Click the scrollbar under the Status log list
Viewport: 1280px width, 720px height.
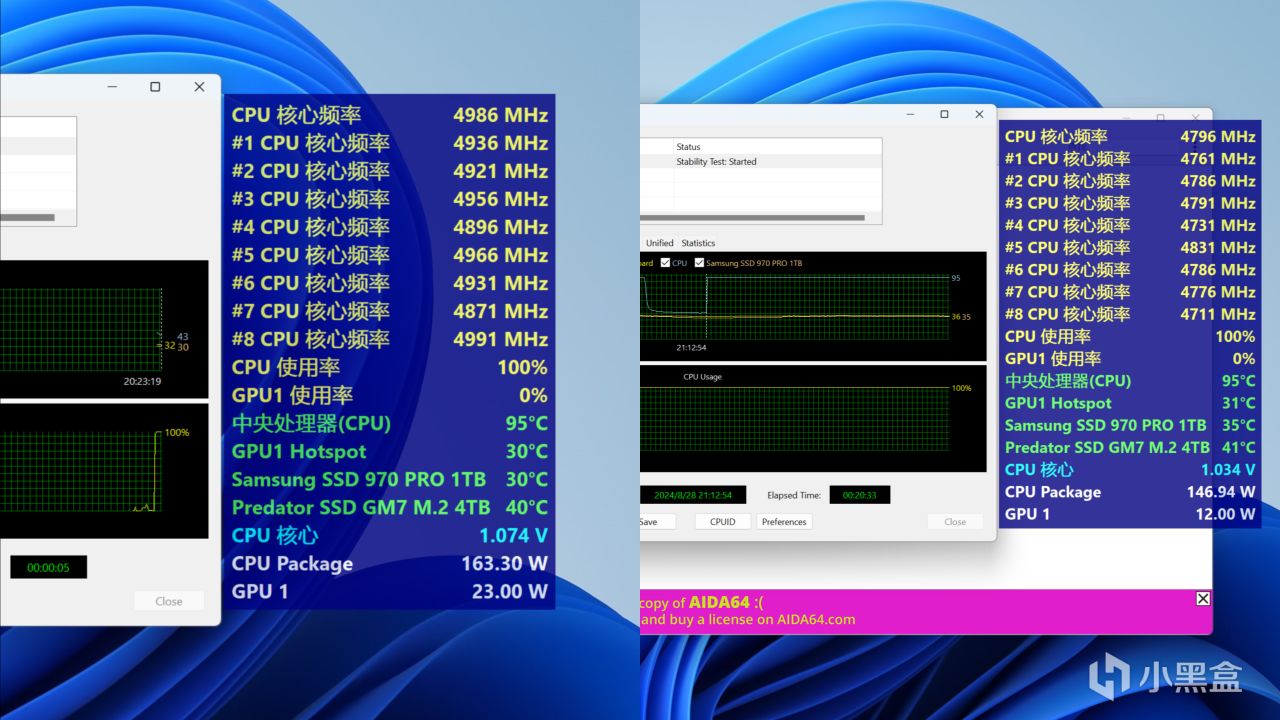coord(752,217)
